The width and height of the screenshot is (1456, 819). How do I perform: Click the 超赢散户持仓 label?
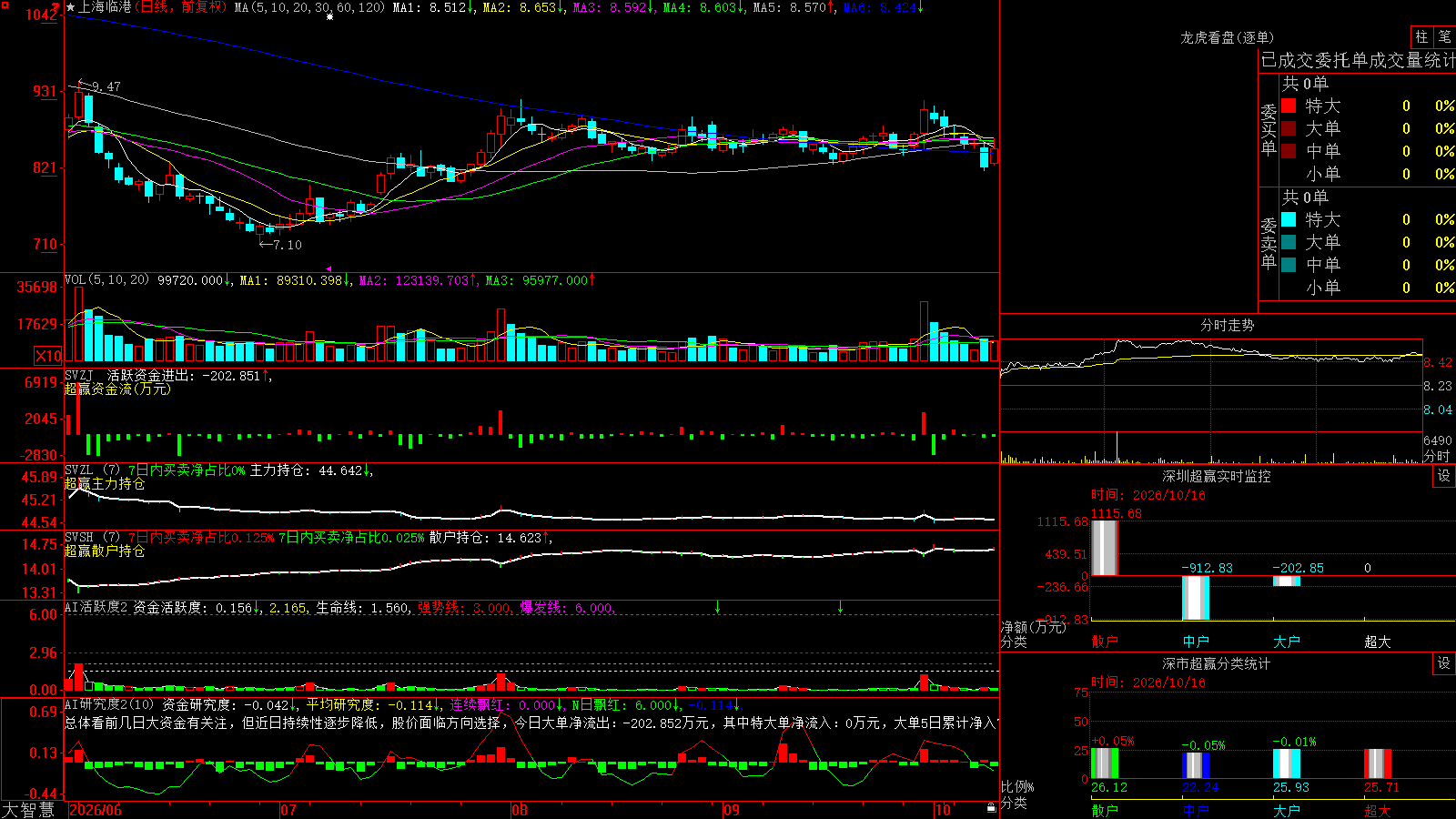(105, 551)
